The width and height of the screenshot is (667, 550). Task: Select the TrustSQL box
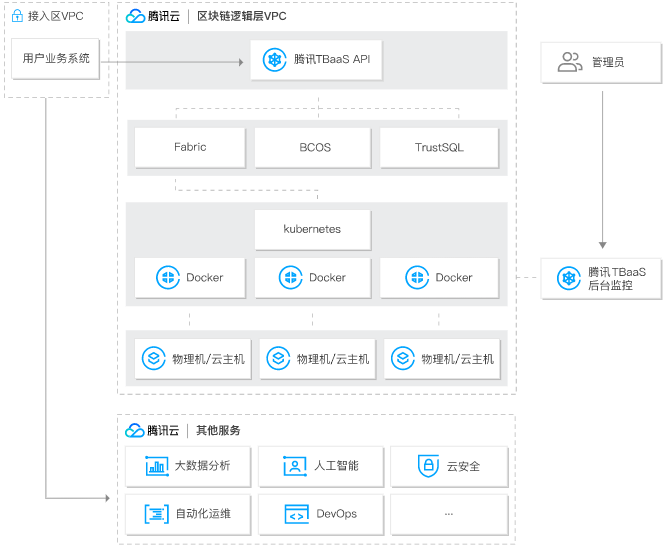coord(439,148)
